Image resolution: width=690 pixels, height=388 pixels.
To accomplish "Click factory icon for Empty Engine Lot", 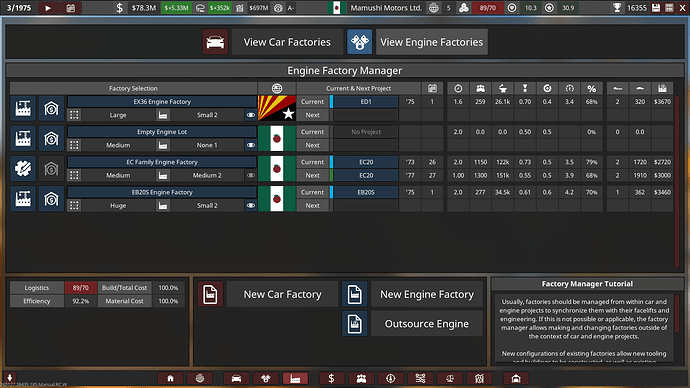I will 23,139.
